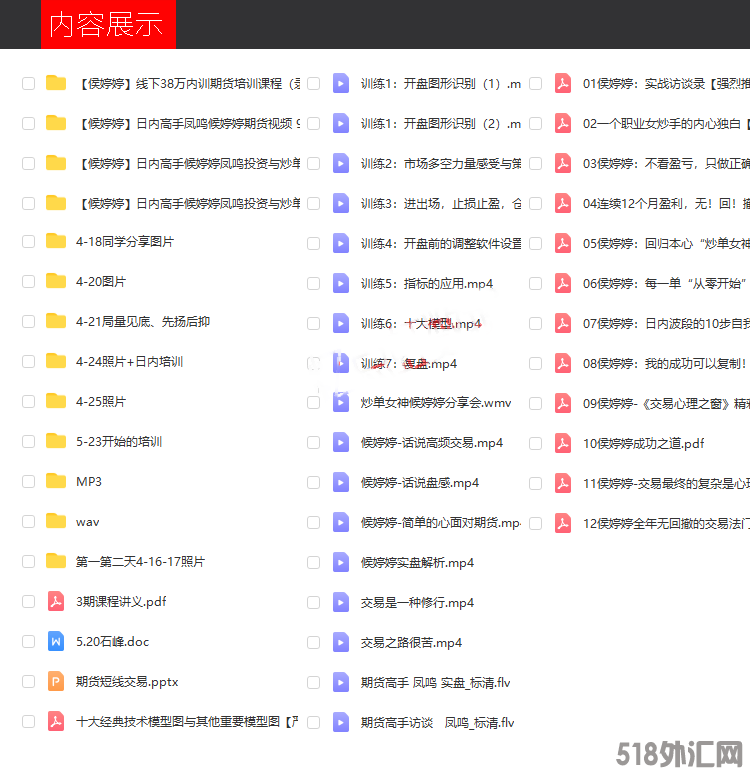This screenshot has width=750, height=778.
Task: Open 候婷婷-简单的心面对期货 video name
Action: [x=440, y=522]
